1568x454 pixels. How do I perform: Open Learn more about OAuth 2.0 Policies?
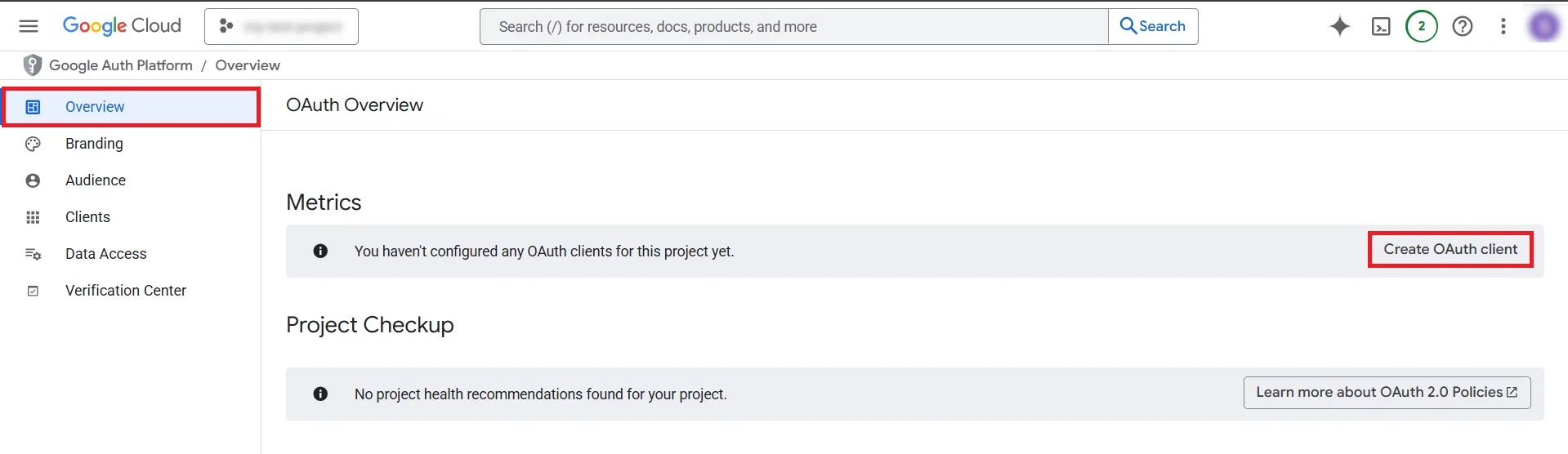click(1387, 392)
